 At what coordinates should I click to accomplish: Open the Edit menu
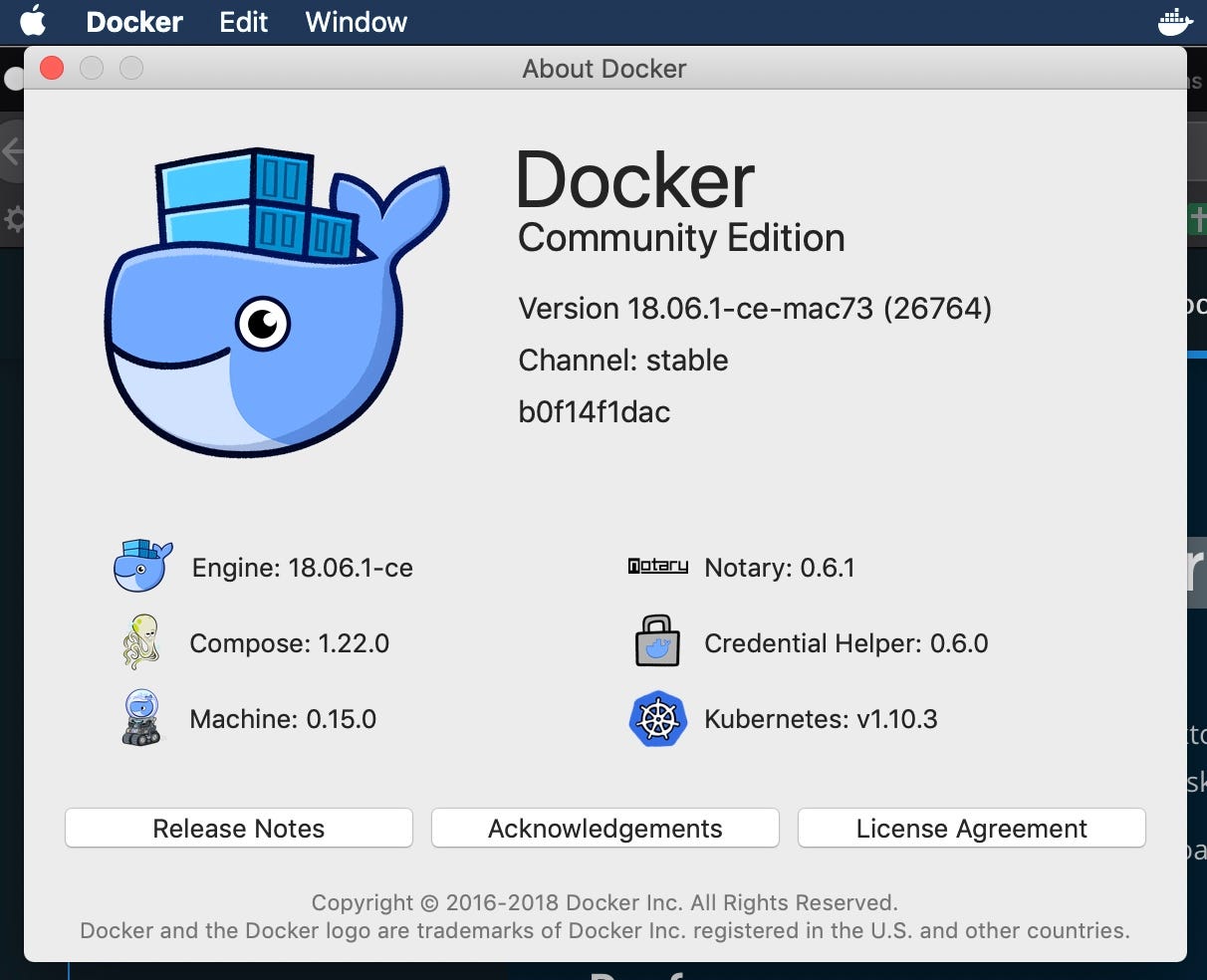click(244, 22)
